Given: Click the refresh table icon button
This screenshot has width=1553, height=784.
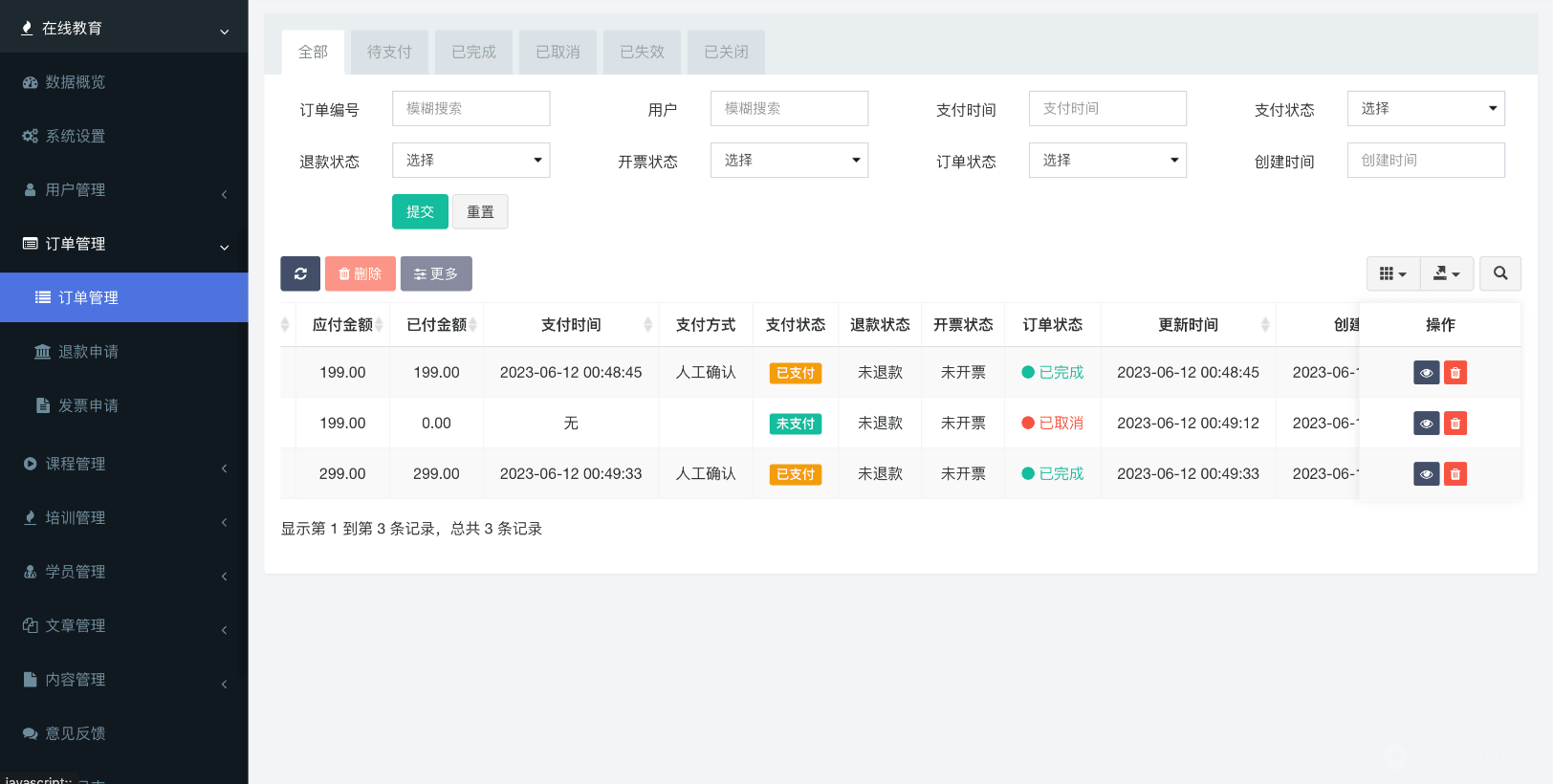Looking at the screenshot, I should 300,273.
